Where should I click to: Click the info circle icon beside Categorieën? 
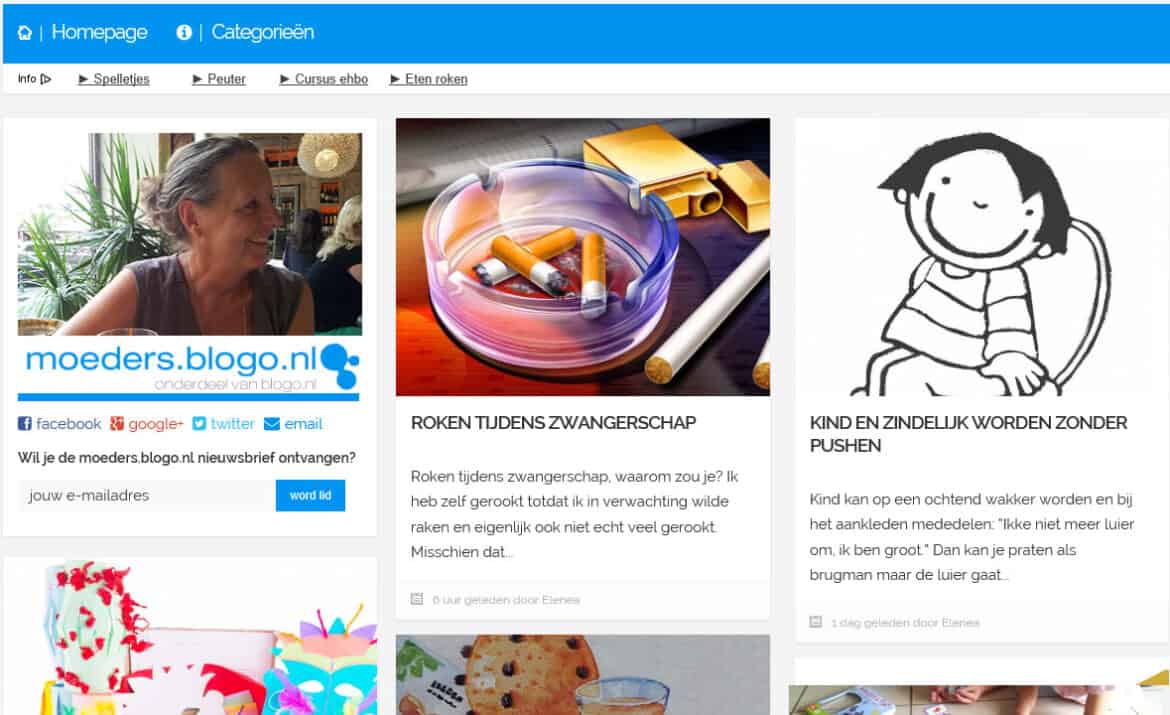click(x=184, y=32)
